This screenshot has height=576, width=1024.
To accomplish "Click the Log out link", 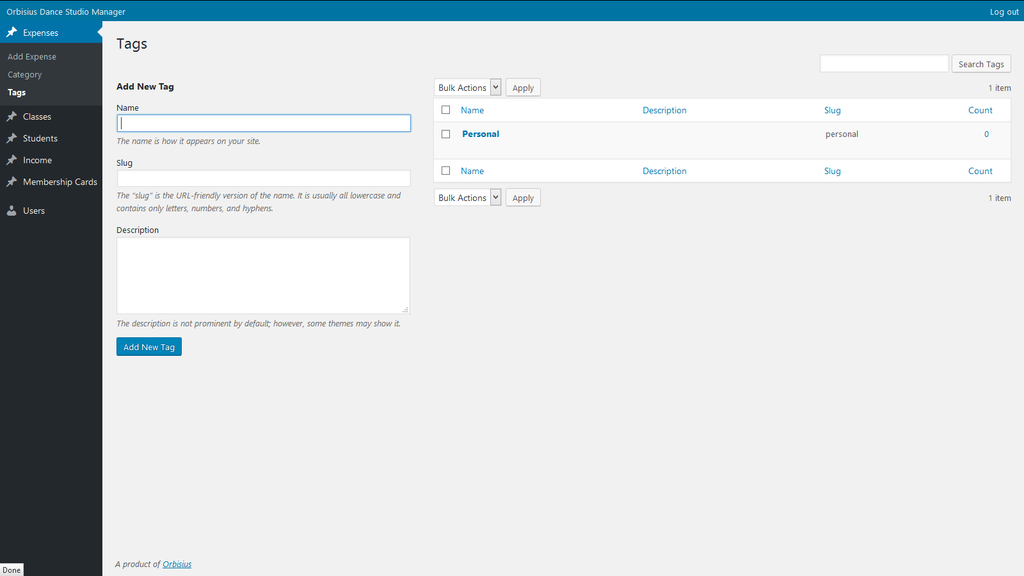I will coord(1004,12).
